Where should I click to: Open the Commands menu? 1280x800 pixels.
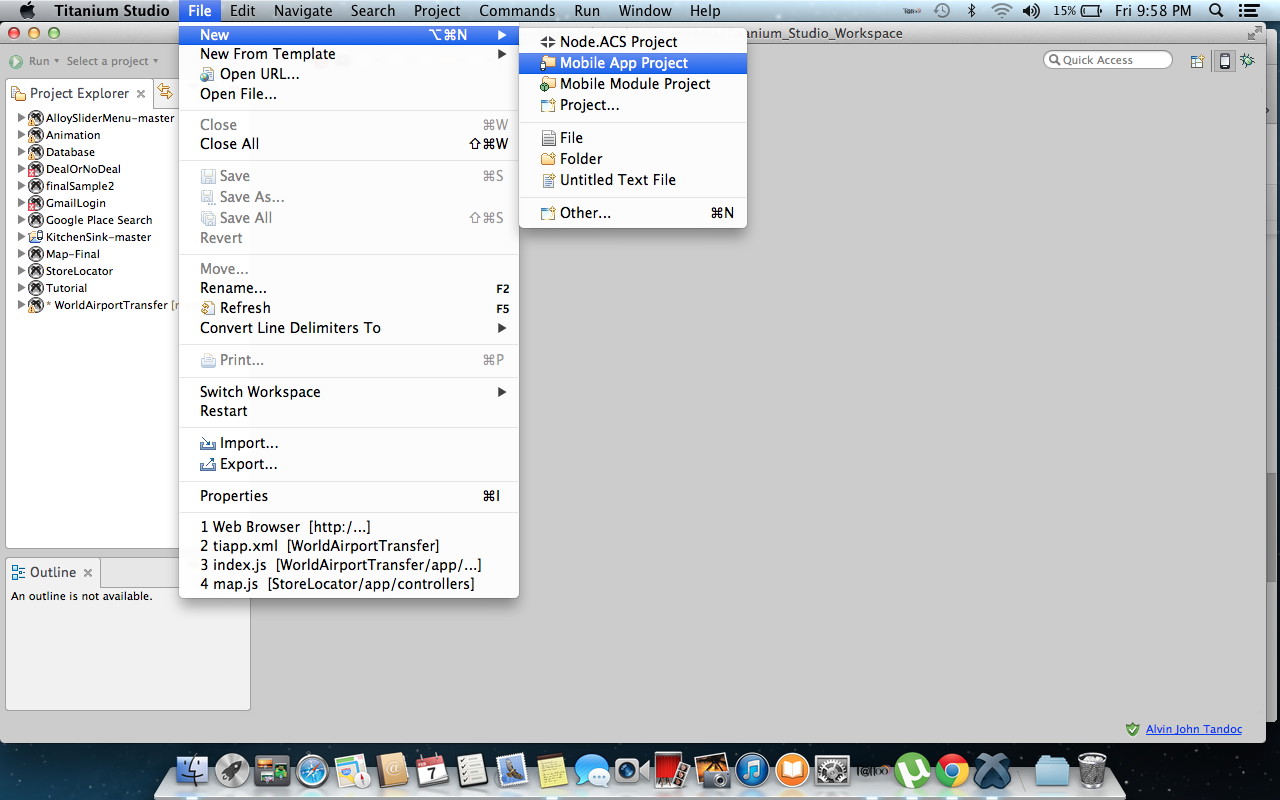point(517,11)
